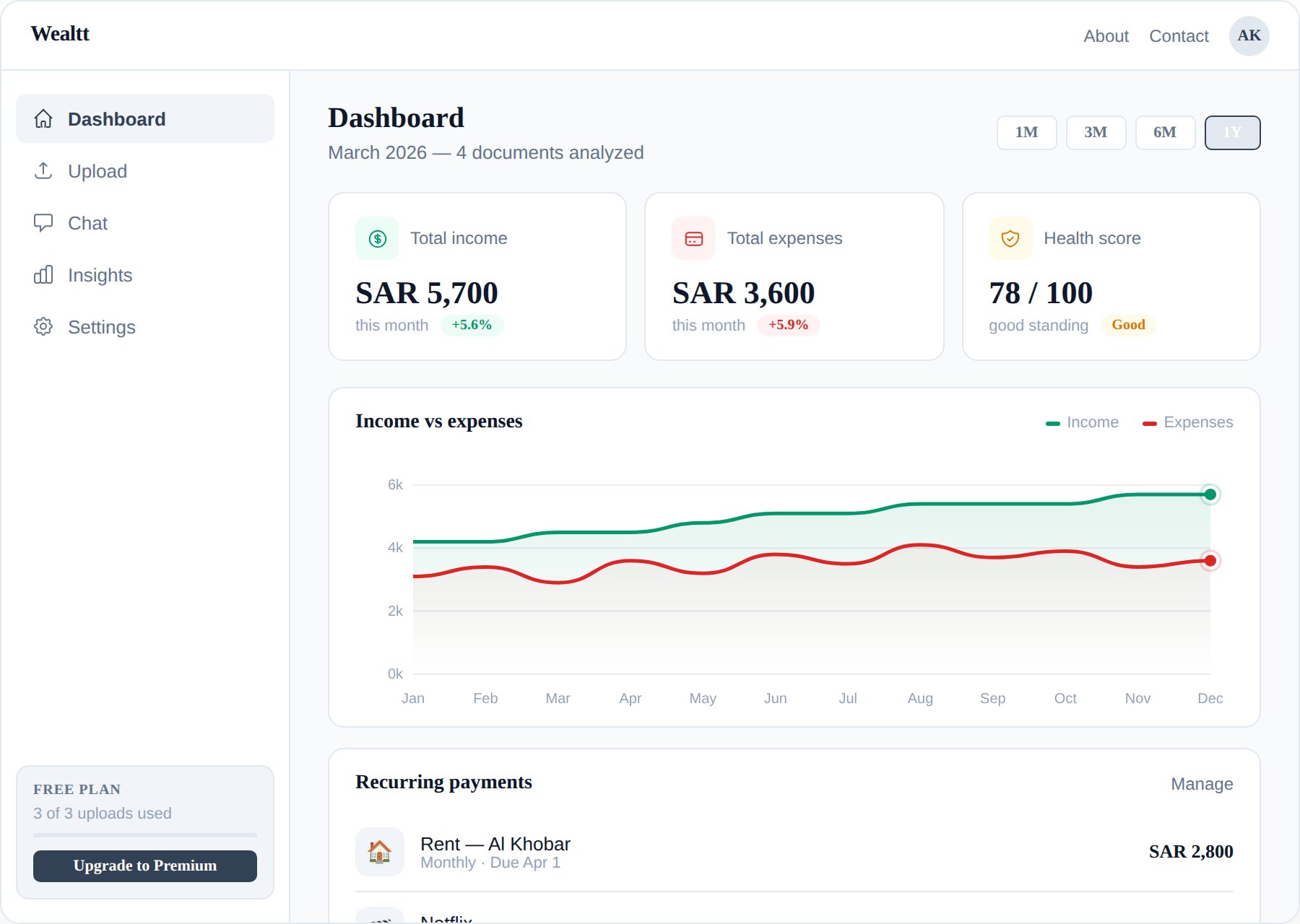Viewport: 1300px width, 924px height.
Task: Switch to the 1M time range
Action: tap(1026, 132)
